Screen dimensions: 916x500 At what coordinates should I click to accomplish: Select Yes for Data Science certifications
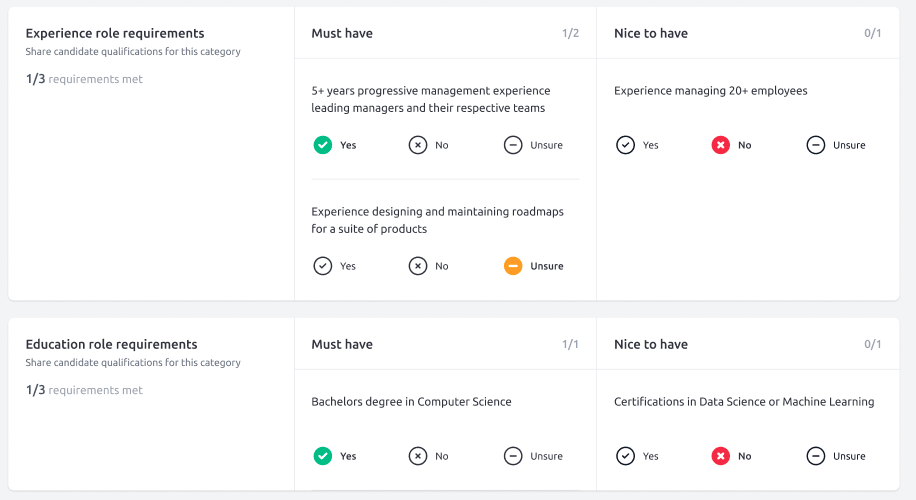(626, 456)
